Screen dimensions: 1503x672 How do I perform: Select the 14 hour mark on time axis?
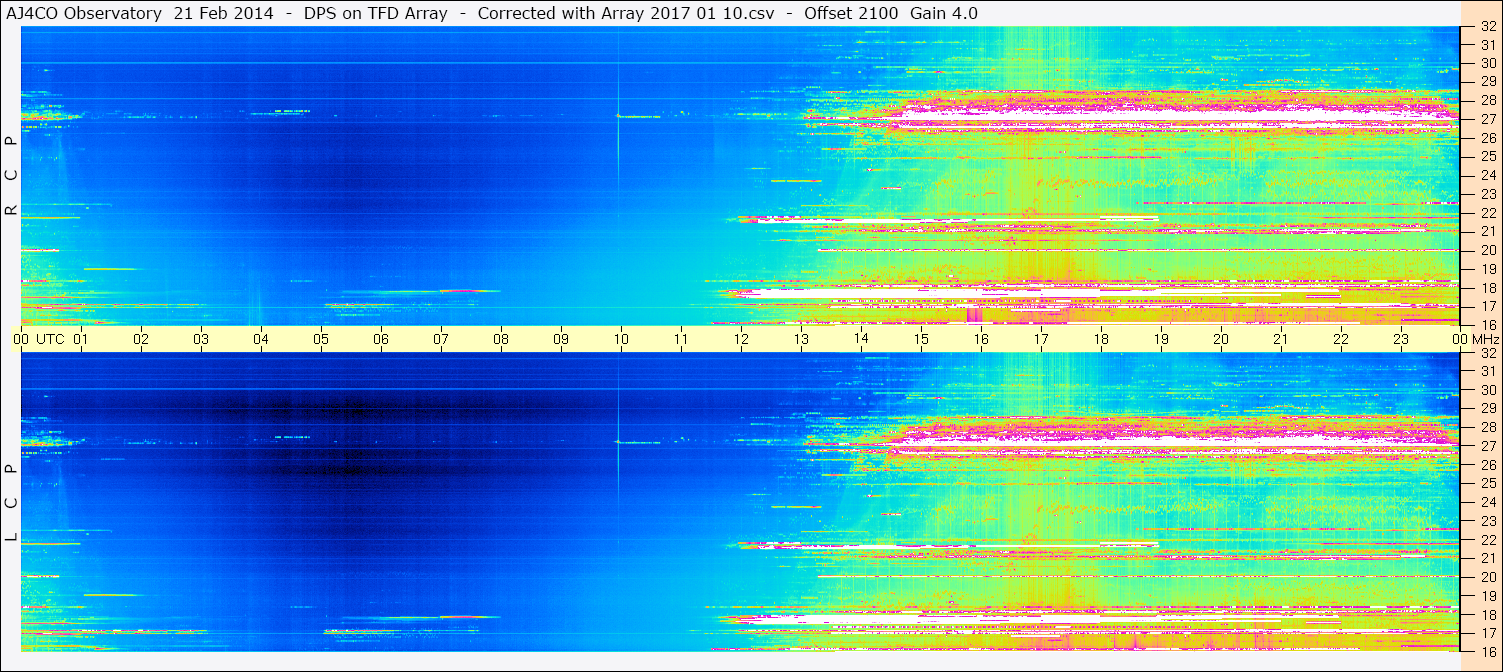tap(861, 339)
